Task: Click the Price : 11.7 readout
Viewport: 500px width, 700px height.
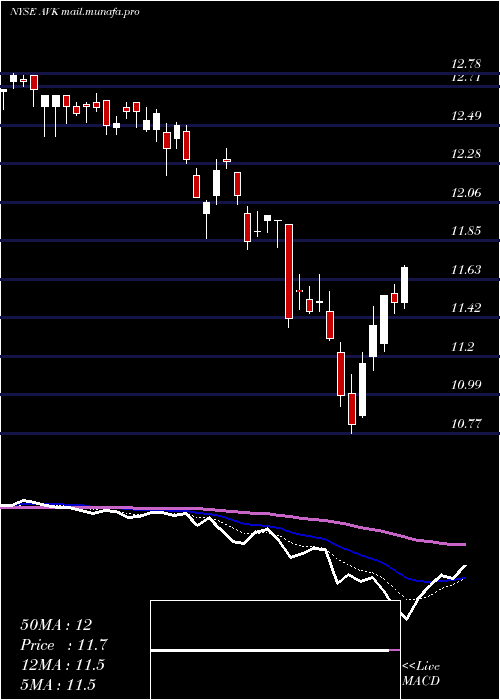Action: pos(64,645)
